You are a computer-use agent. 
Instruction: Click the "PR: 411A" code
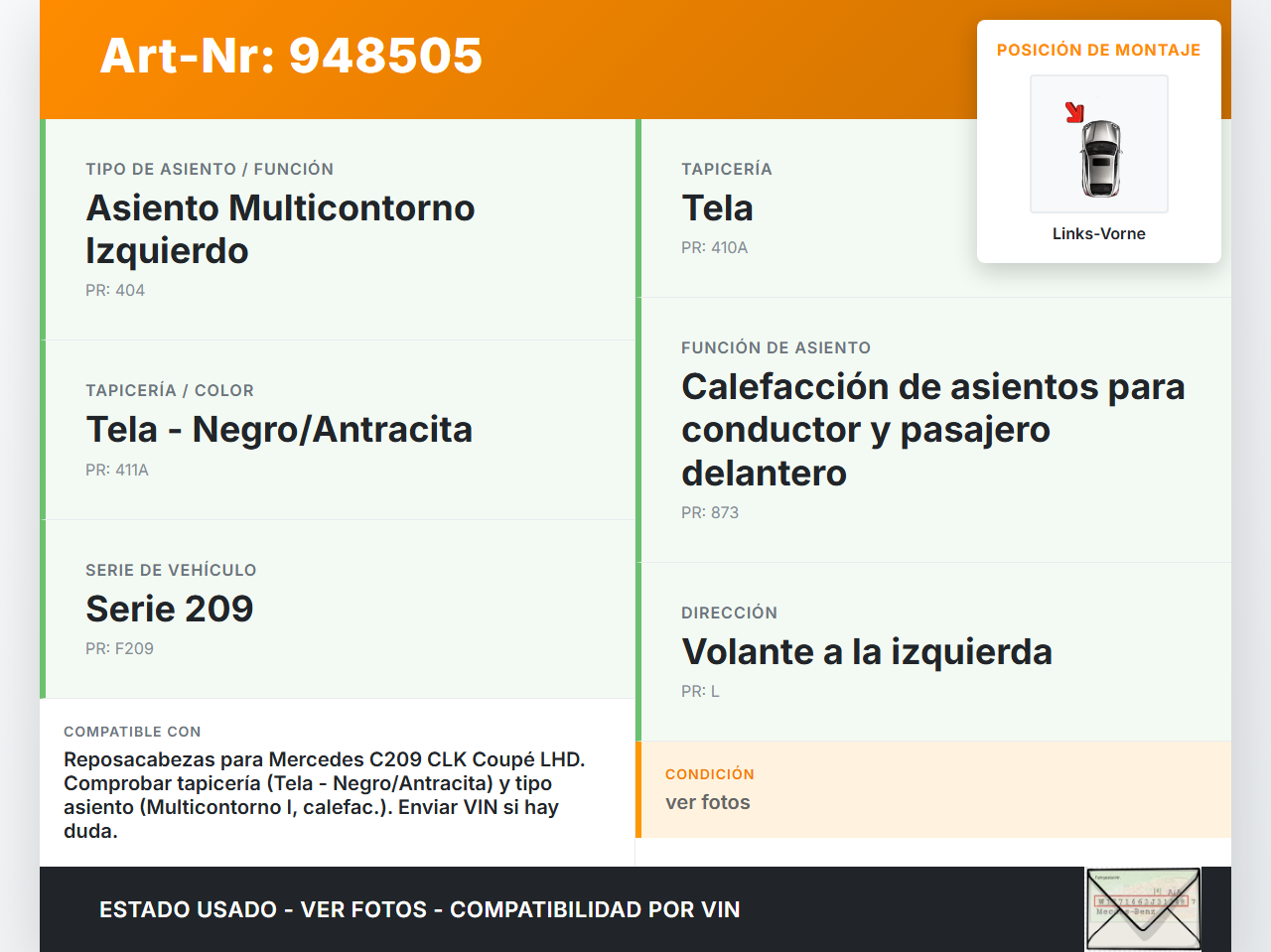[x=117, y=470]
